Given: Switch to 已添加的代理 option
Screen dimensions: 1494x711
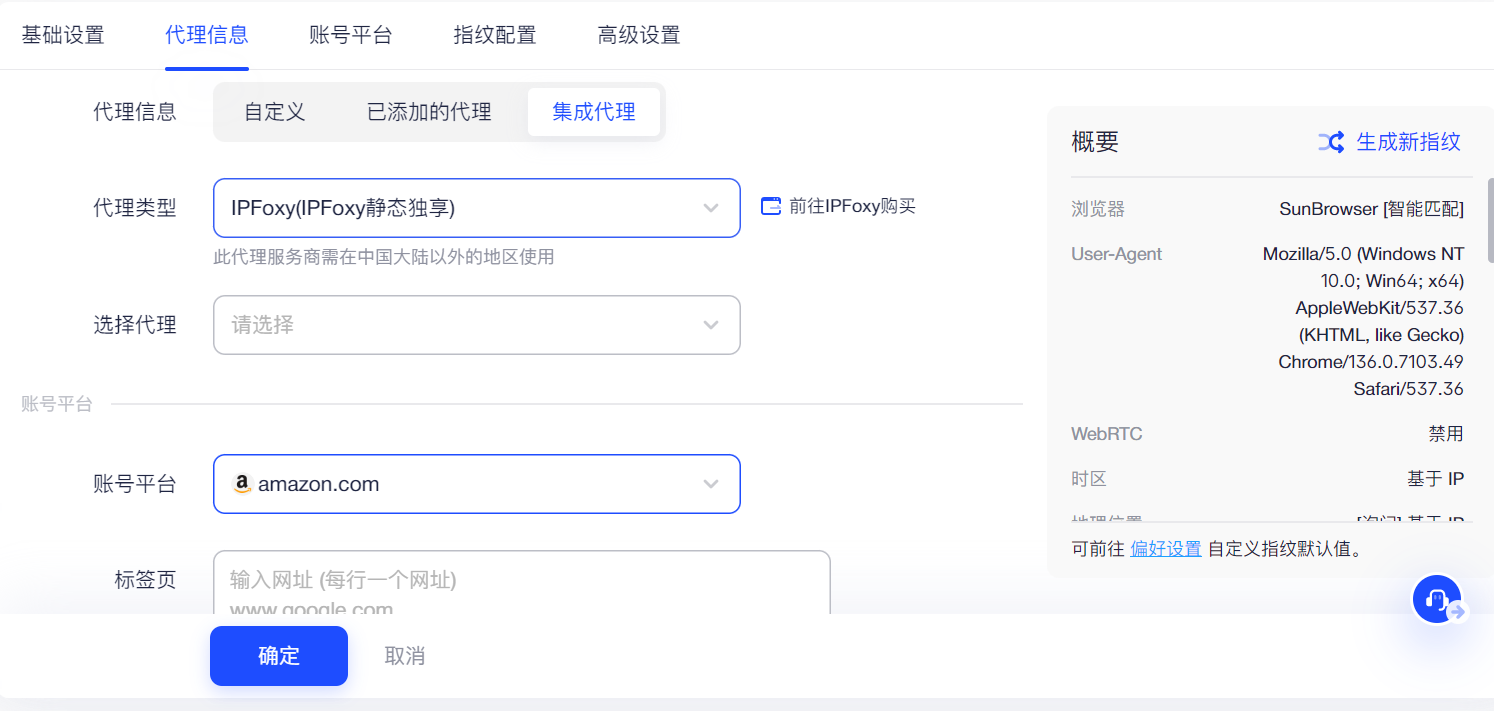Looking at the screenshot, I should (x=428, y=111).
